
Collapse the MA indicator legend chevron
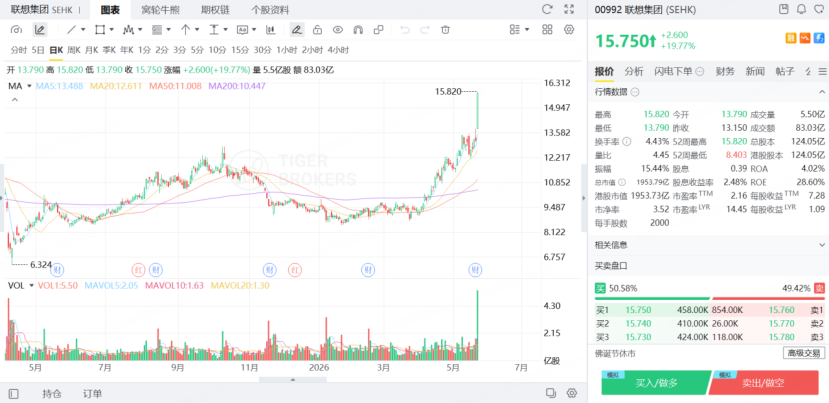pos(15,99)
